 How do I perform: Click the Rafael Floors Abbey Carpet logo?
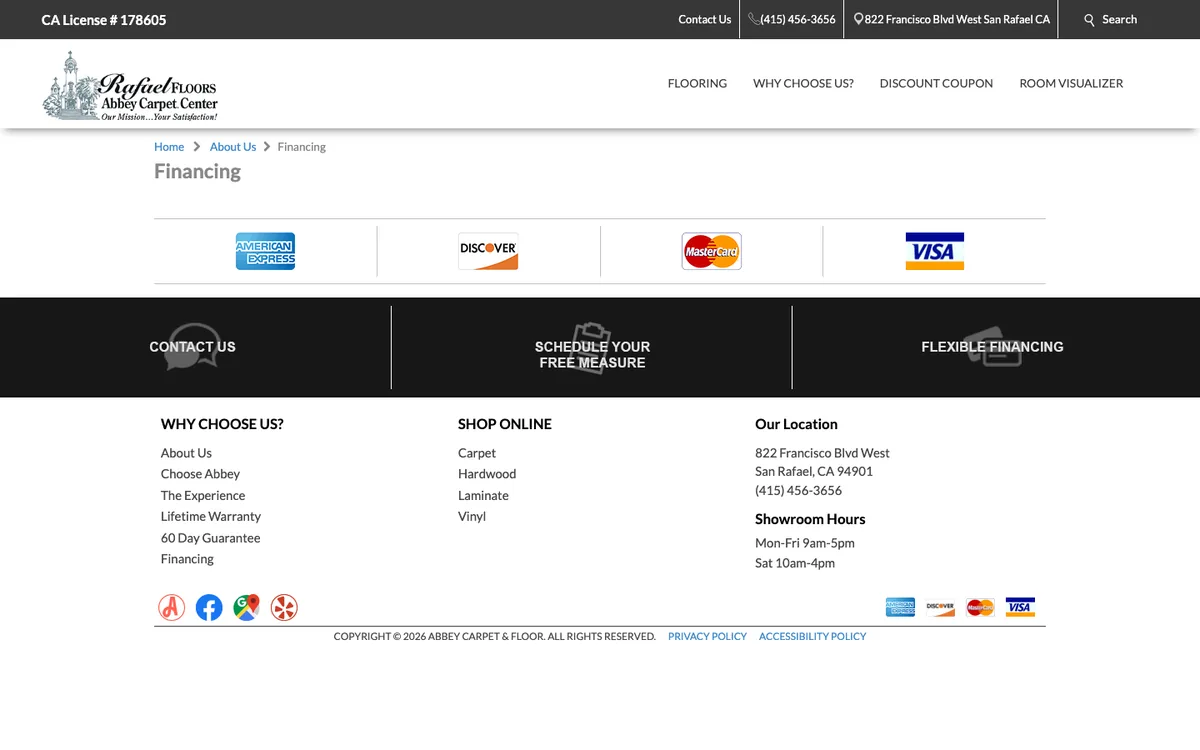pos(130,86)
